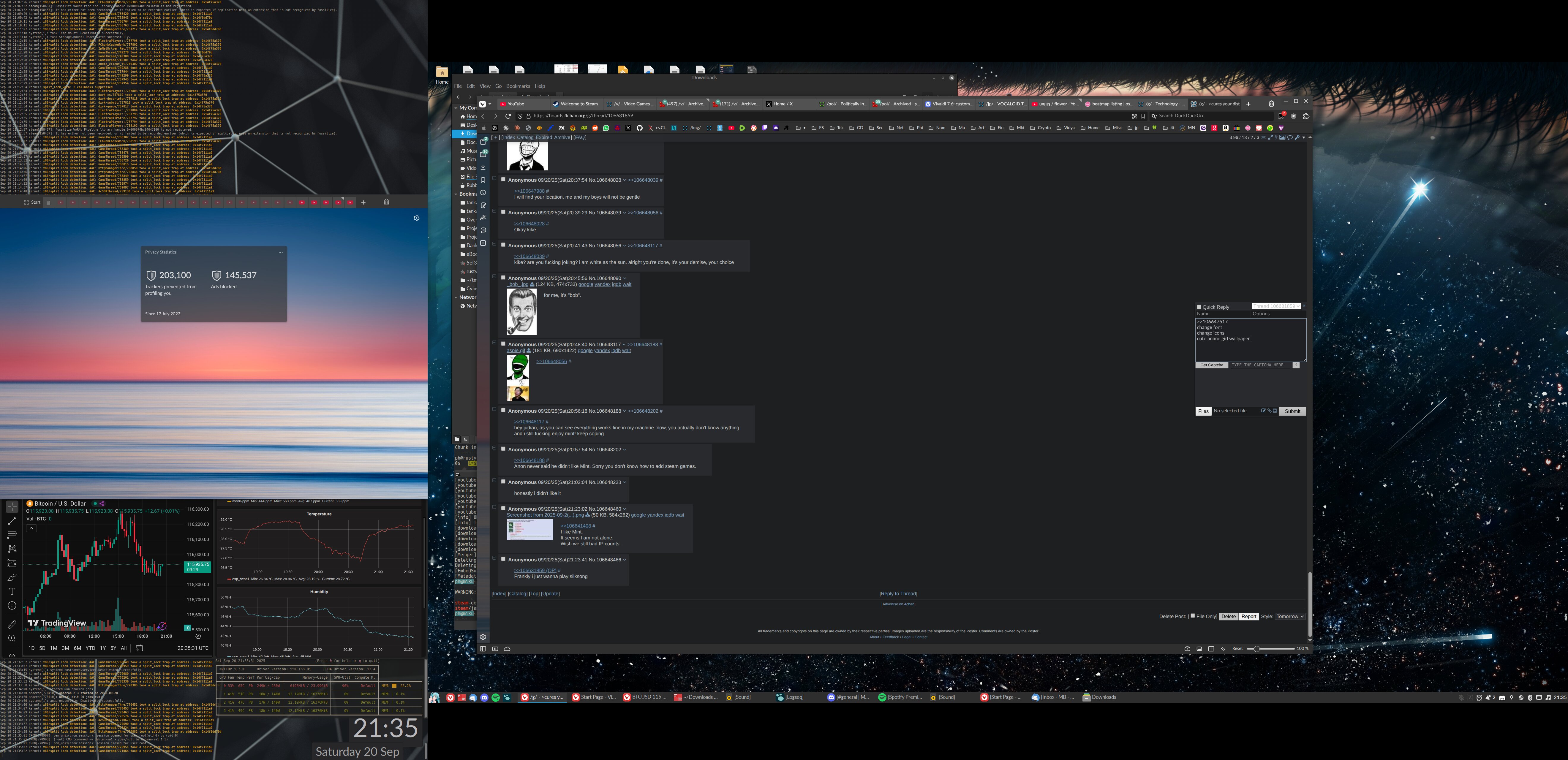1568x760 pixels.
Task: Tick checkbox for post No.106648056
Action: 503,245
